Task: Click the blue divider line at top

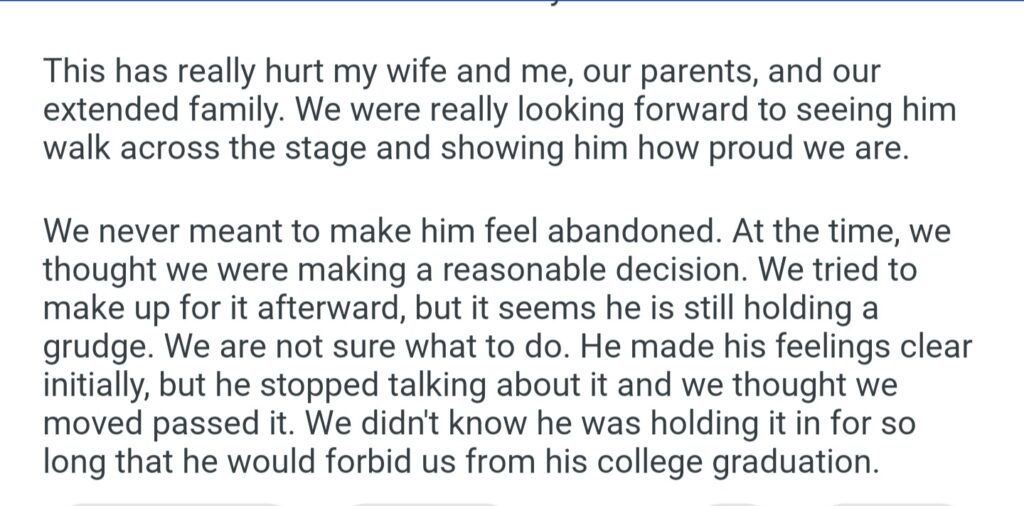Action: tap(512, 2)
